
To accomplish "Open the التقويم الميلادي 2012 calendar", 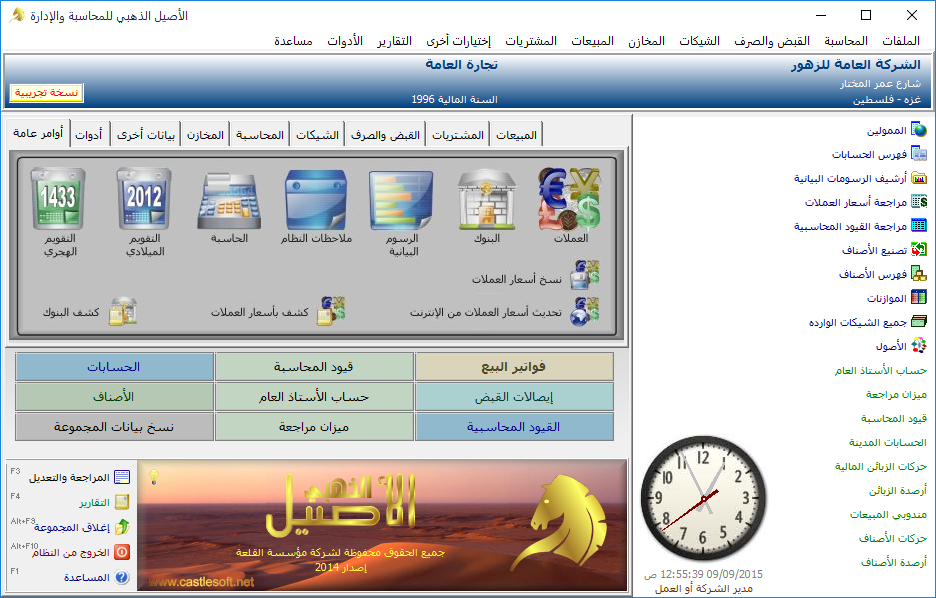I will [x=144, y=199].
